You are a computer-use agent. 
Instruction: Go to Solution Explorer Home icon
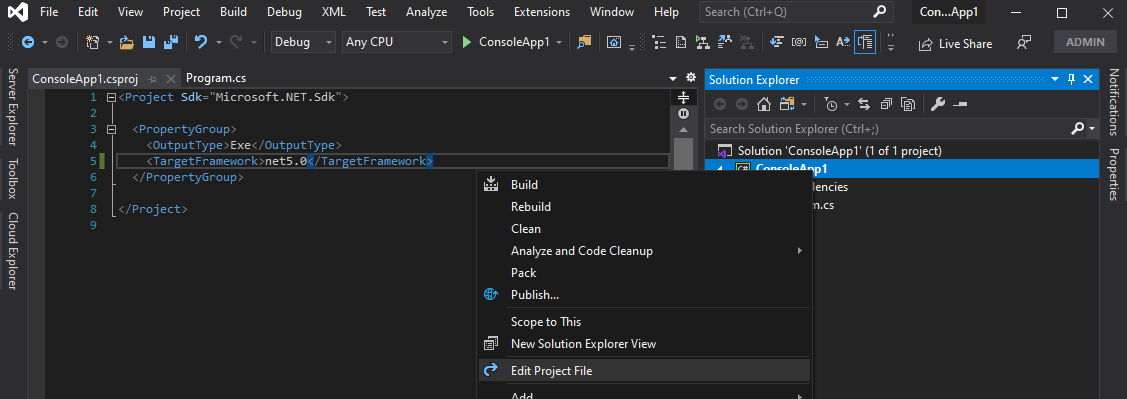pyautogui.click(x=764, y=105)
